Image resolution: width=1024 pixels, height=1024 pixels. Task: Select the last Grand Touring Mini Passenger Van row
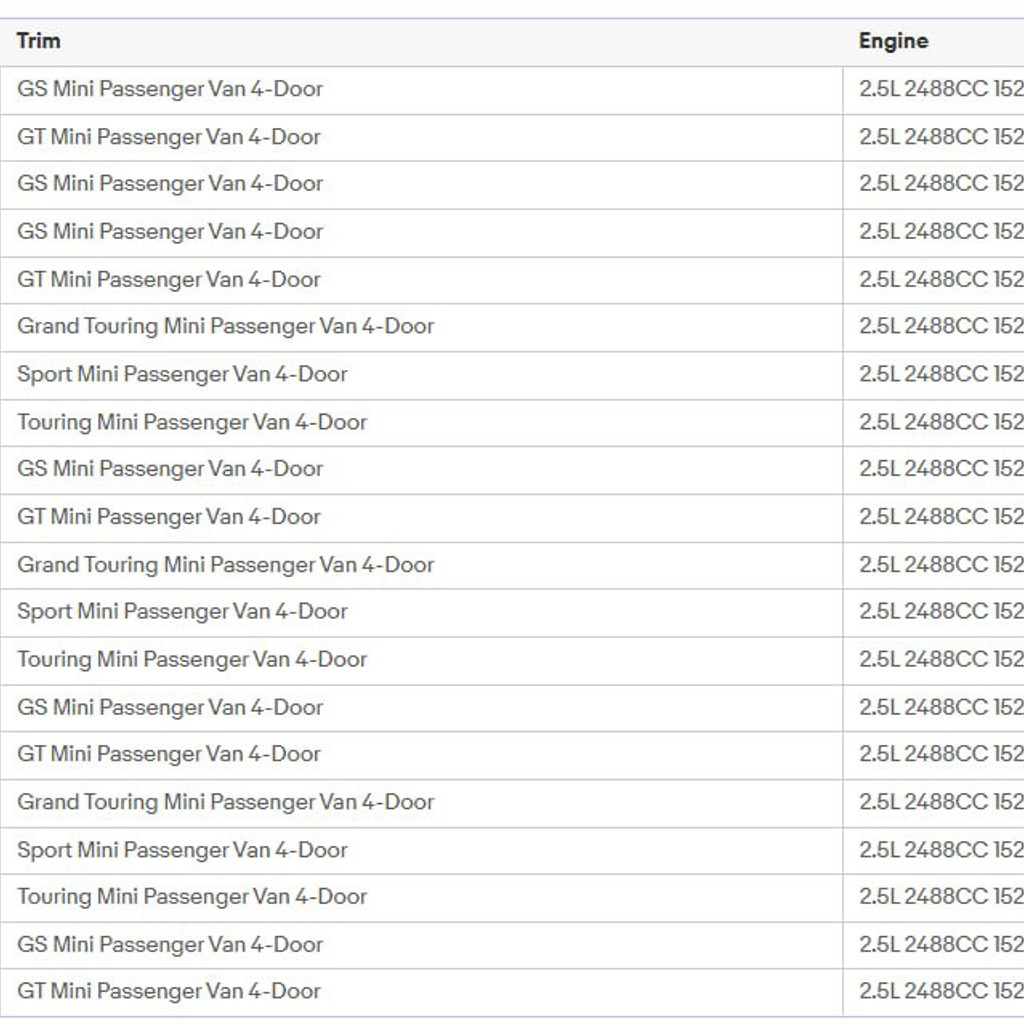[x=512, y=803]
